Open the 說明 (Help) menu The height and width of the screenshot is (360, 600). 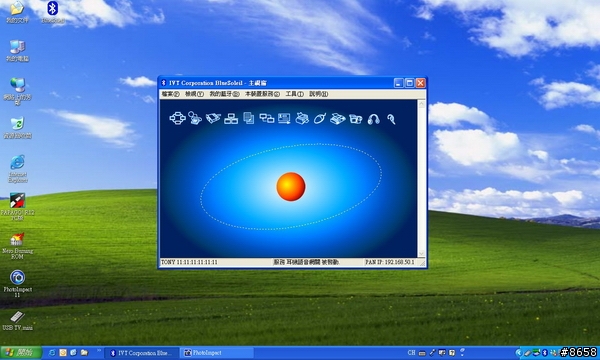click(318, 94)
